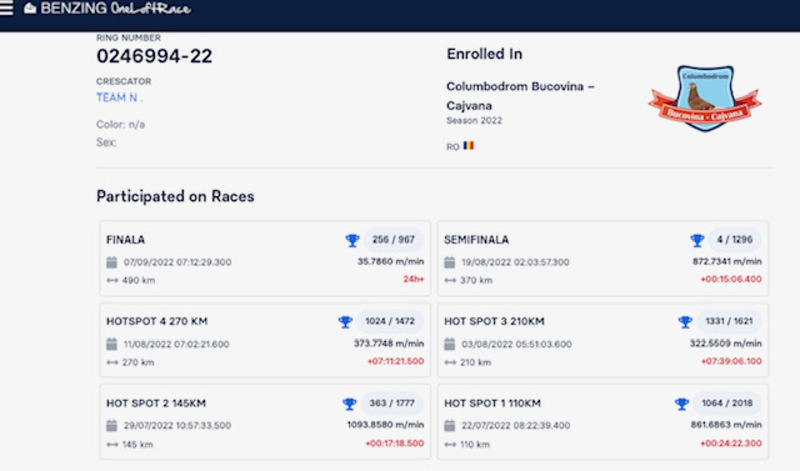Open Columbodrom Bucovina – Cajvana loft link
800x471 pixels.
click(520, 96)
